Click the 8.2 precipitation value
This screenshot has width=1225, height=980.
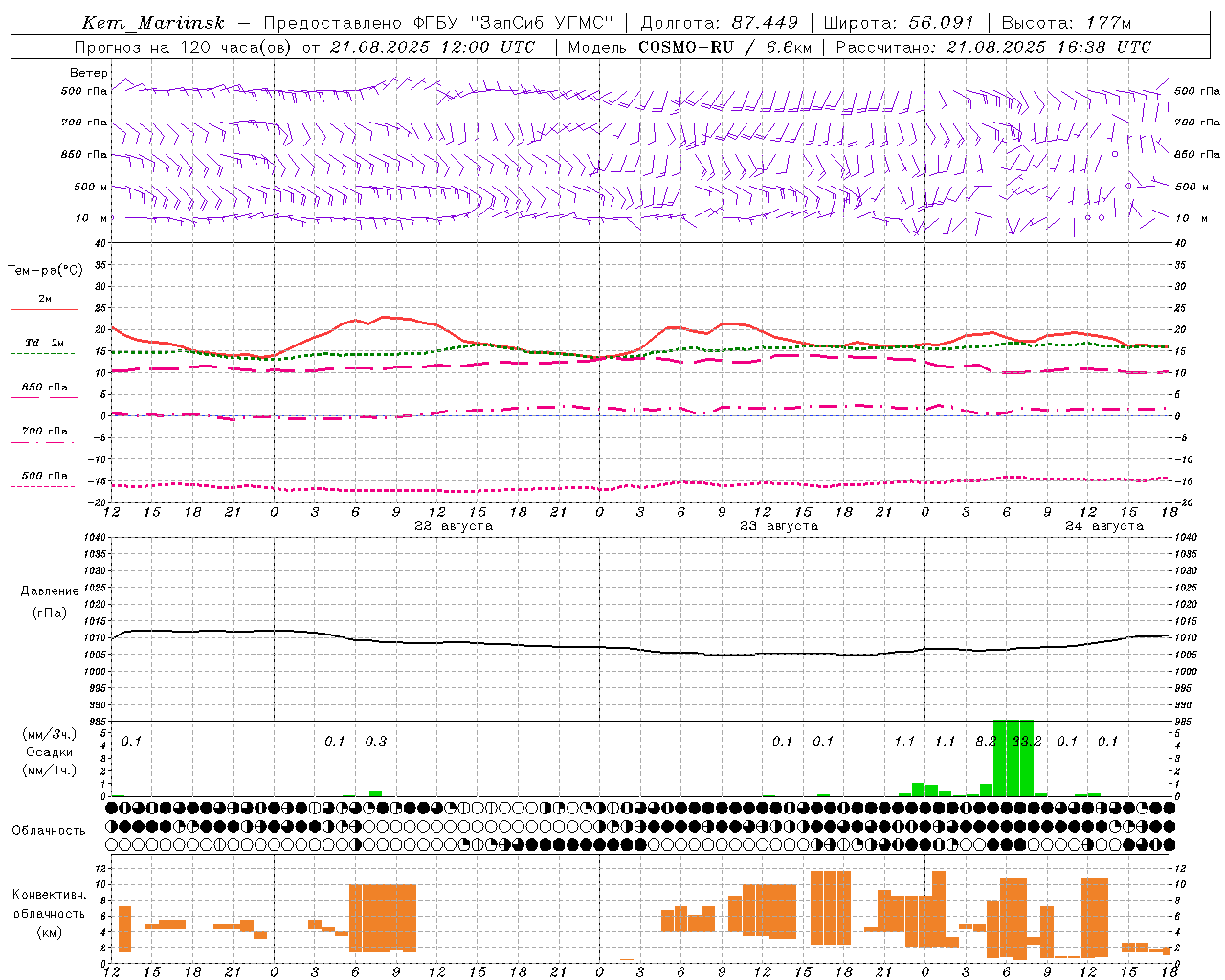pyautogui.click(x=987, y=742)
